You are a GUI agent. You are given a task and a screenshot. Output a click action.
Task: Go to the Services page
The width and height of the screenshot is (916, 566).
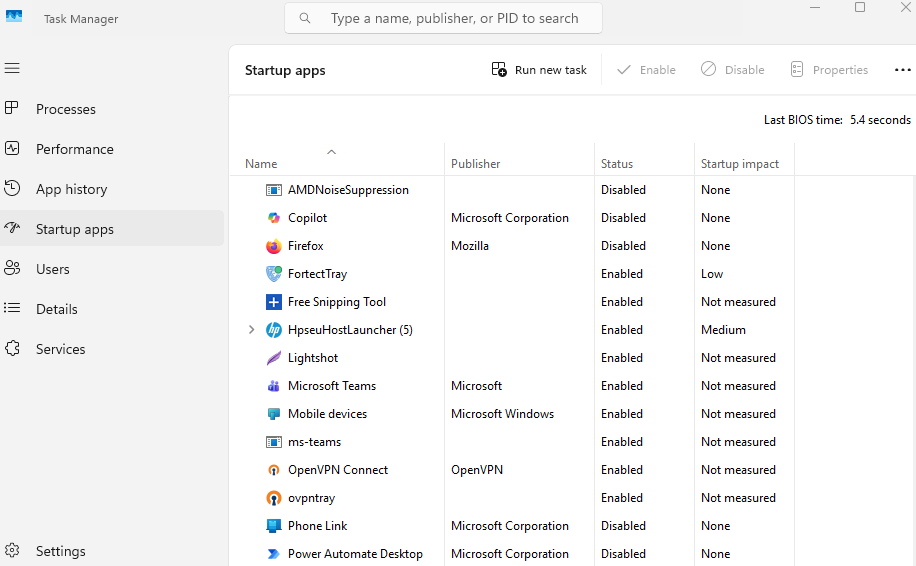(60, 349)
